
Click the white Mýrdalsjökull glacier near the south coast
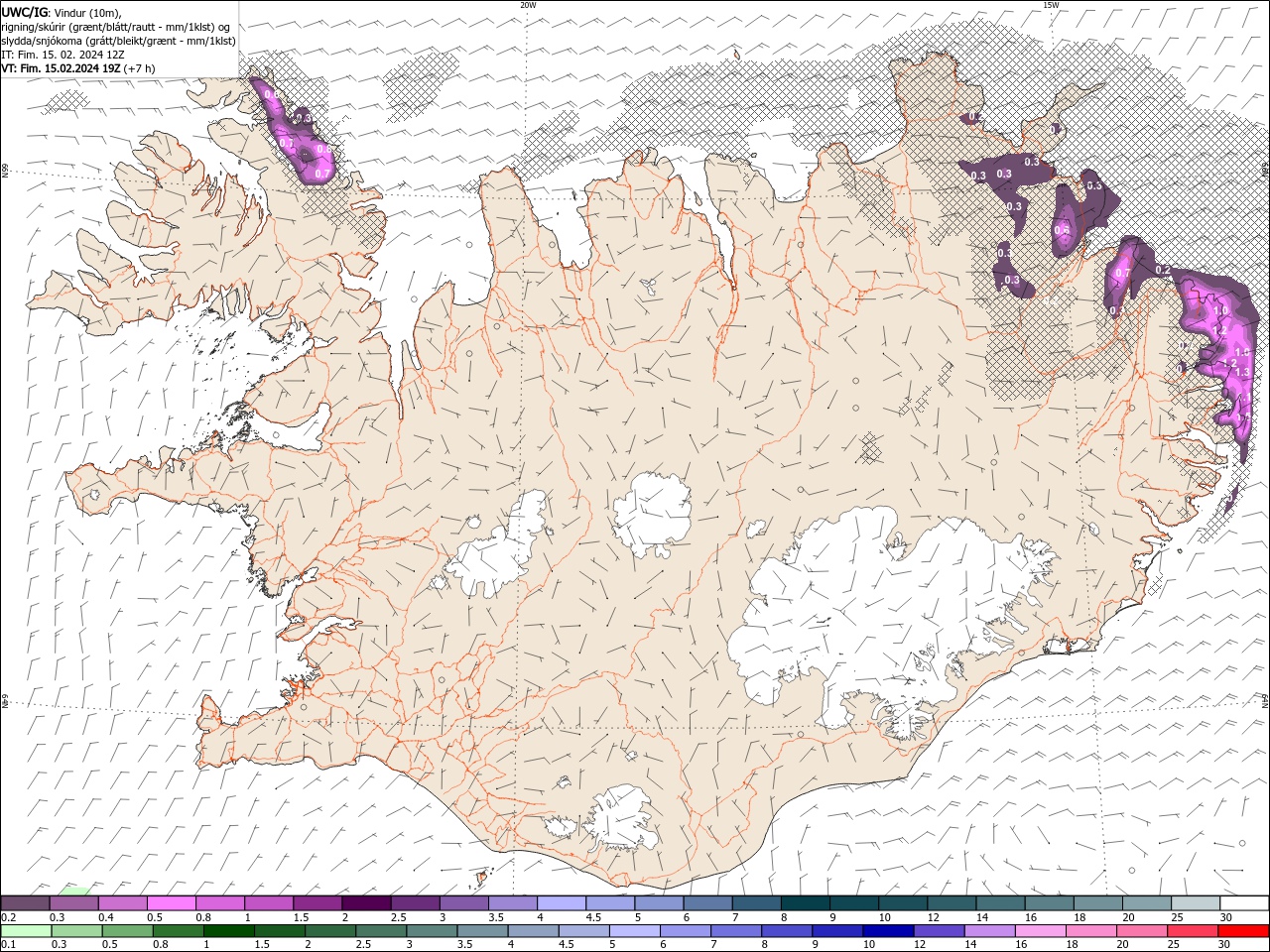pos(621,818)
